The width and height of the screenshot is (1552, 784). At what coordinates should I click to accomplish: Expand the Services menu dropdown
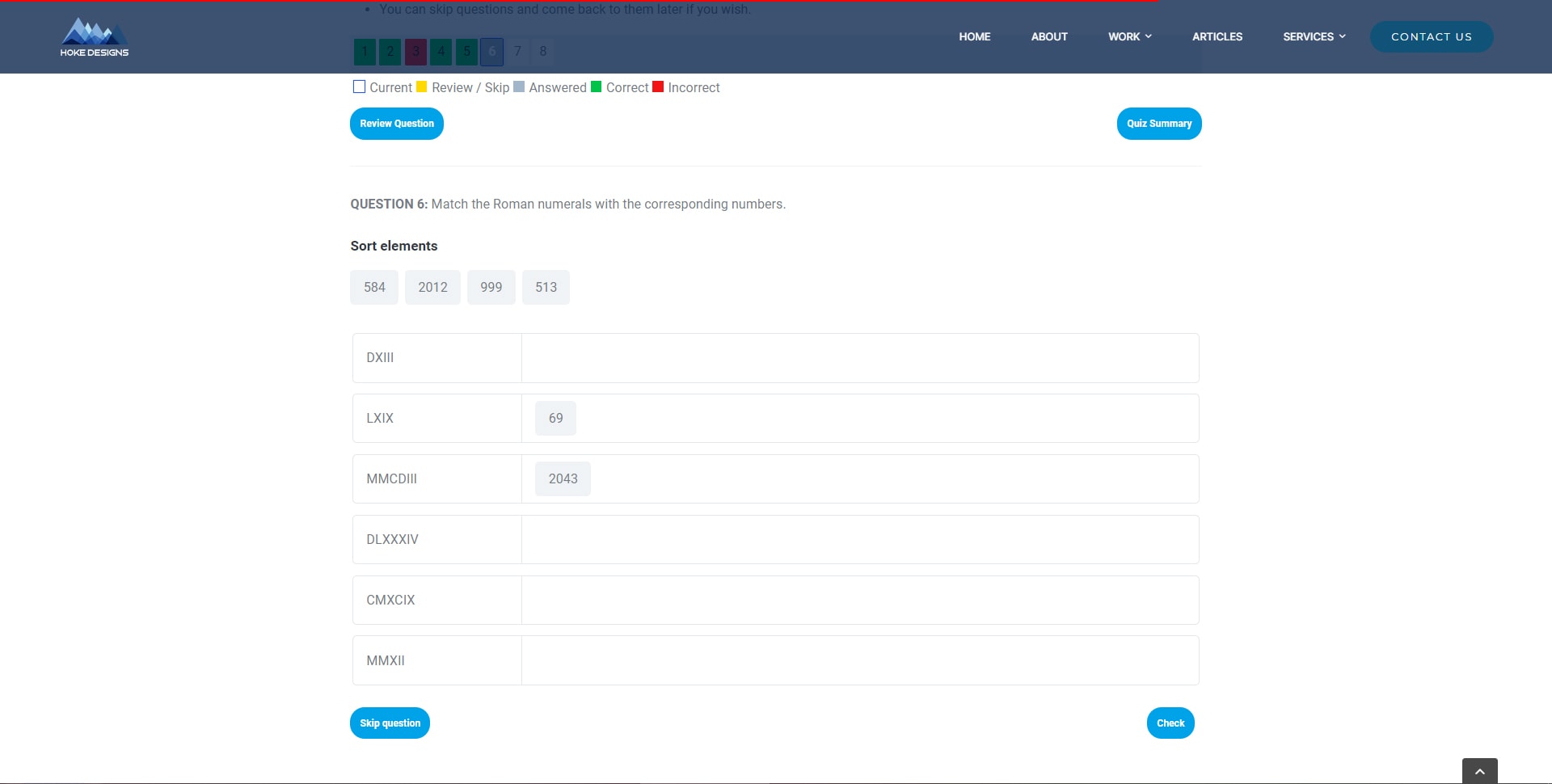[x=1314, y=37]
